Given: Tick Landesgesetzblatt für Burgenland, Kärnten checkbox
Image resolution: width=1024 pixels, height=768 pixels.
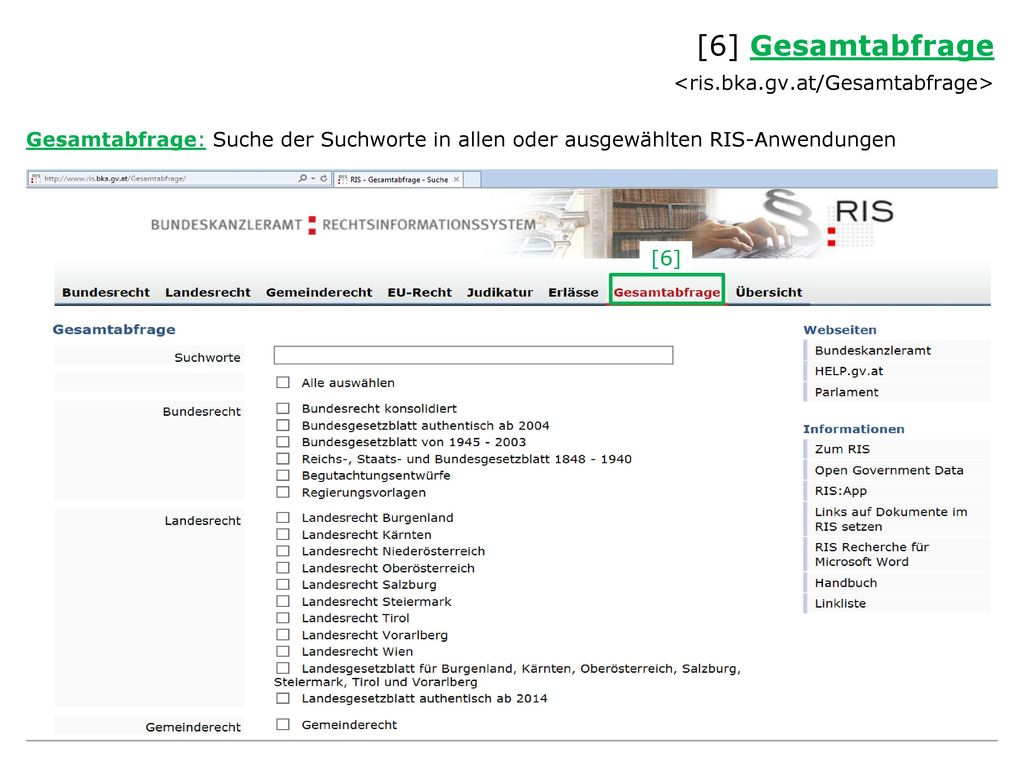Looking at the screenshot, I should [283, 668].
